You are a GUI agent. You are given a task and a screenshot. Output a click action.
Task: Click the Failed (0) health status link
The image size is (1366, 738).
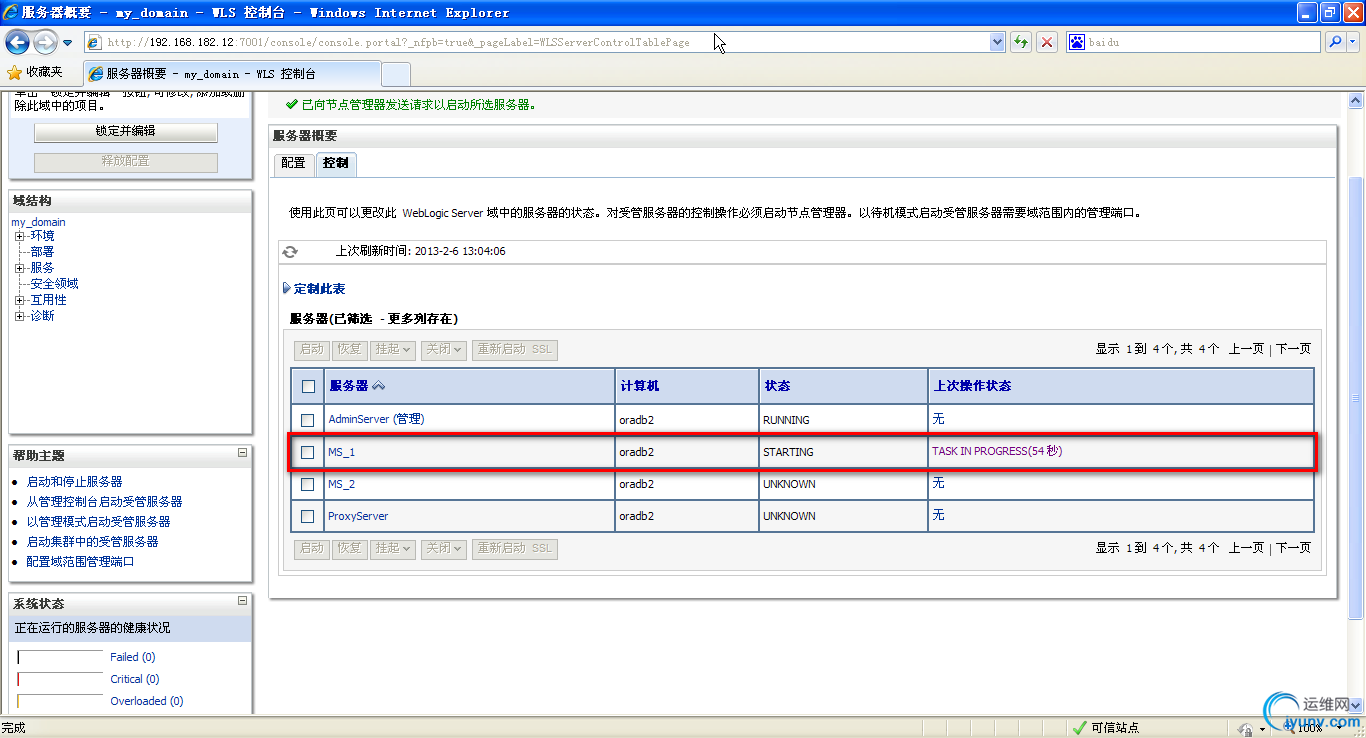[x=133, y=657]
